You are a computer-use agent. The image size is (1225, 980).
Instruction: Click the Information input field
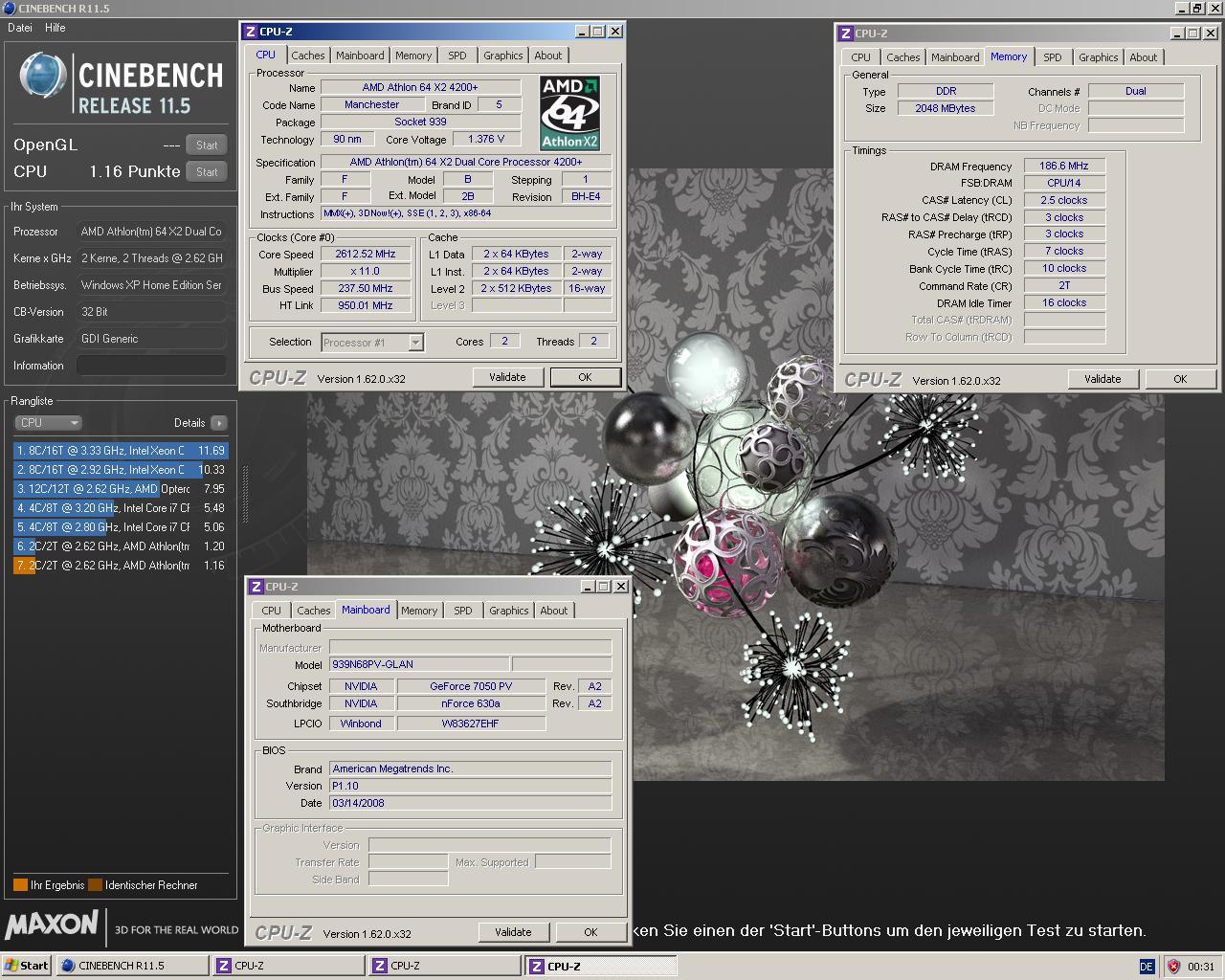coord(151,366)
